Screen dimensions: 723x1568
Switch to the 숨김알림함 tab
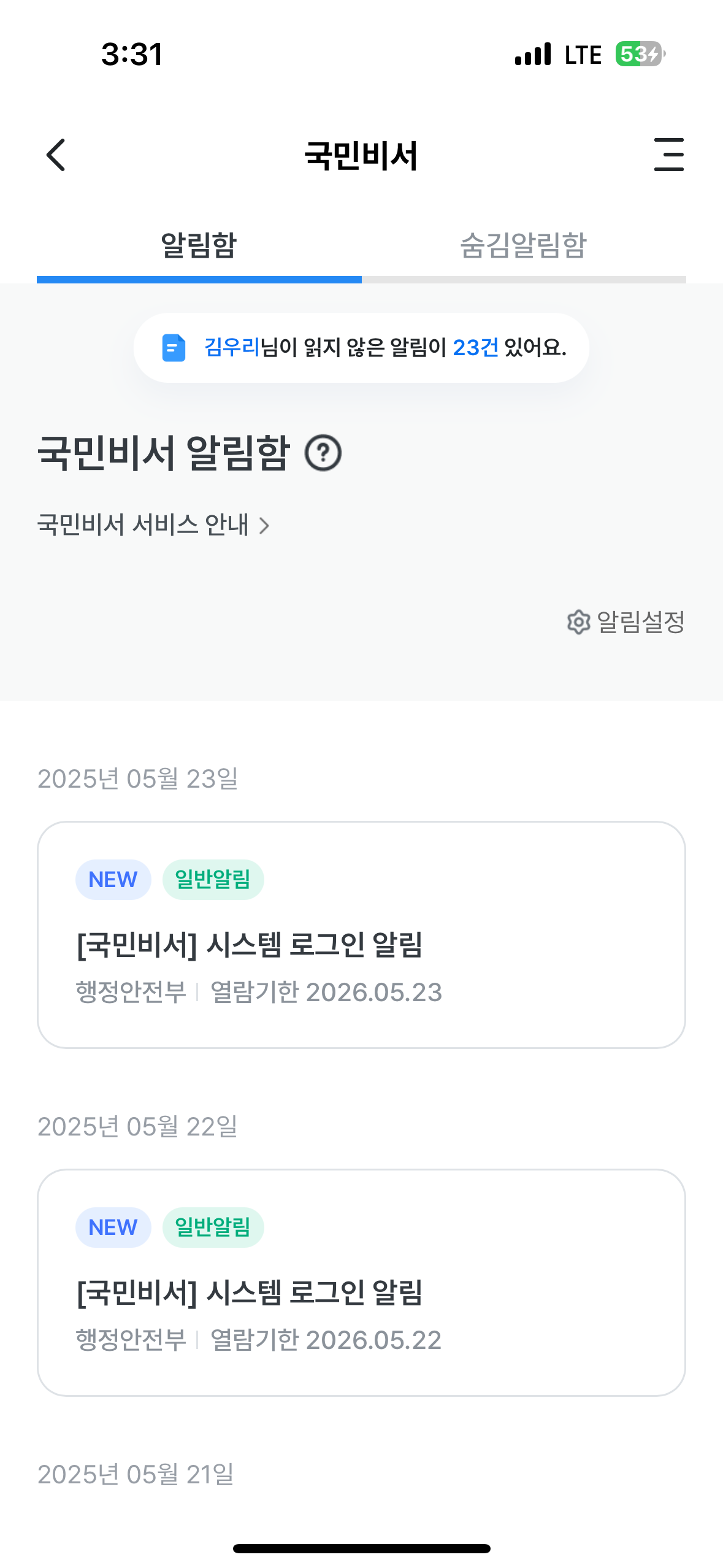(x=523, y=245)
